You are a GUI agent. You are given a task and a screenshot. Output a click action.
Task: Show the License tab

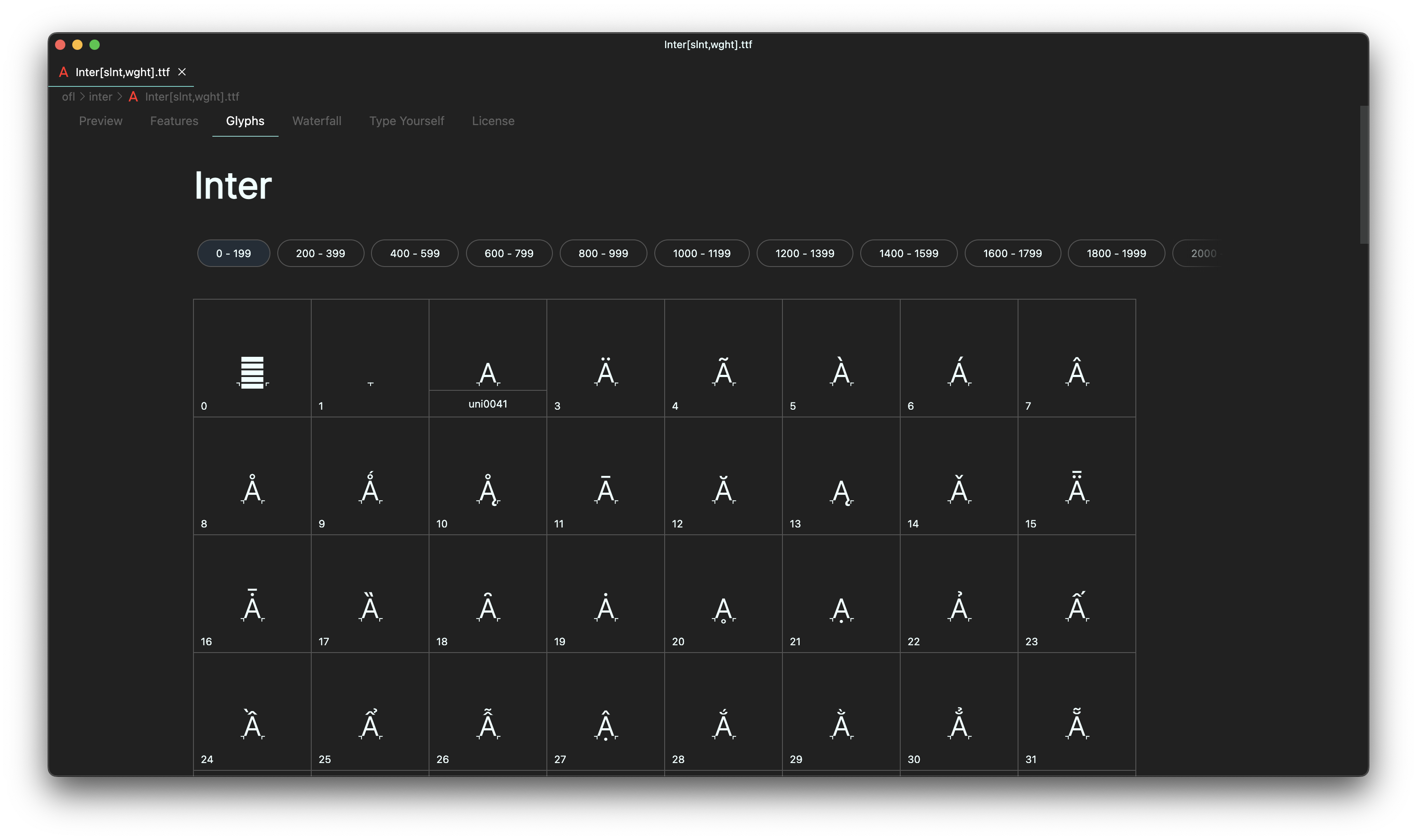(x=493, y=121)
